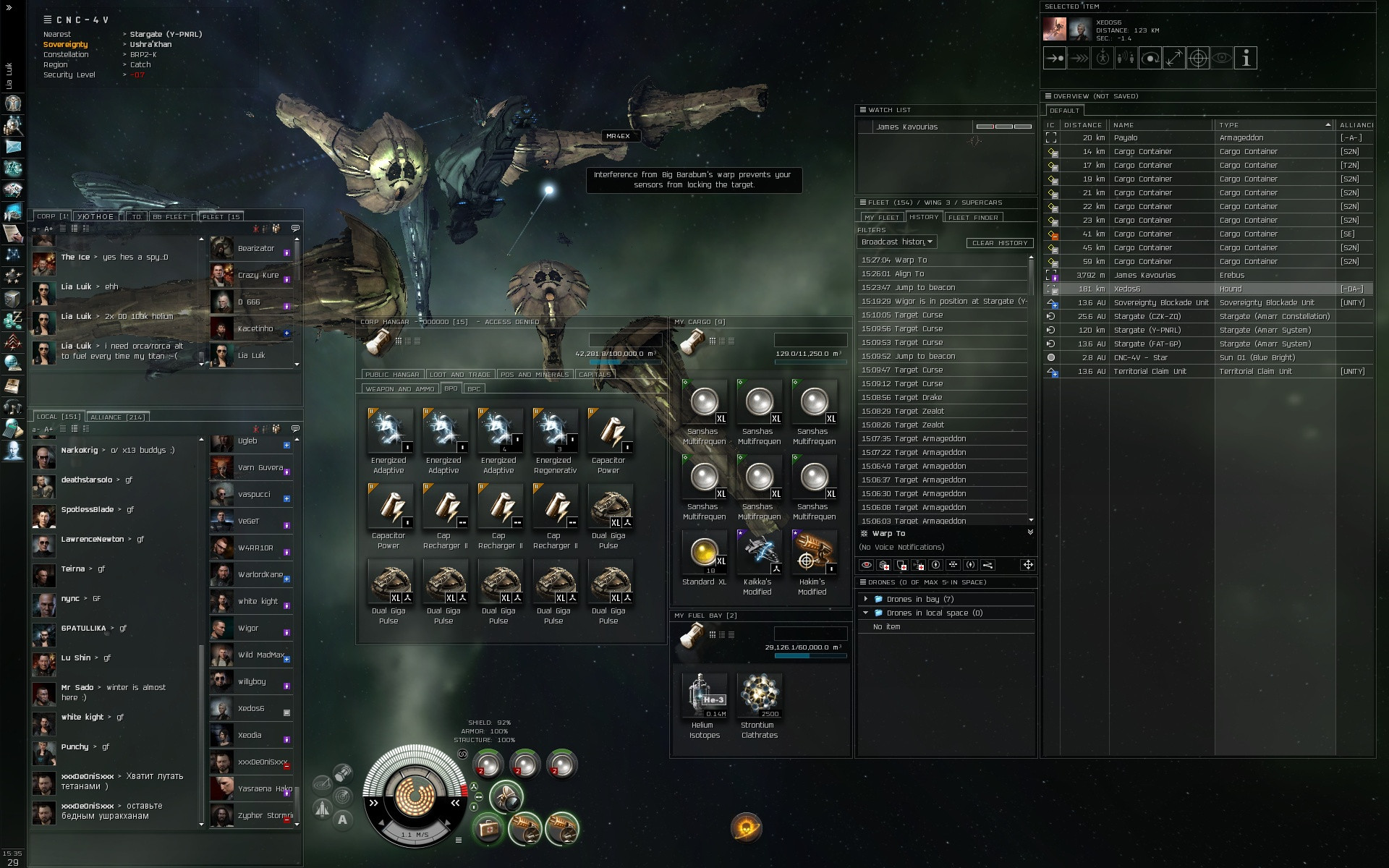Expand the Warp To broadcast chevron
The width and height of the screenshot is (1389, 868).
tap(1030, 532)
